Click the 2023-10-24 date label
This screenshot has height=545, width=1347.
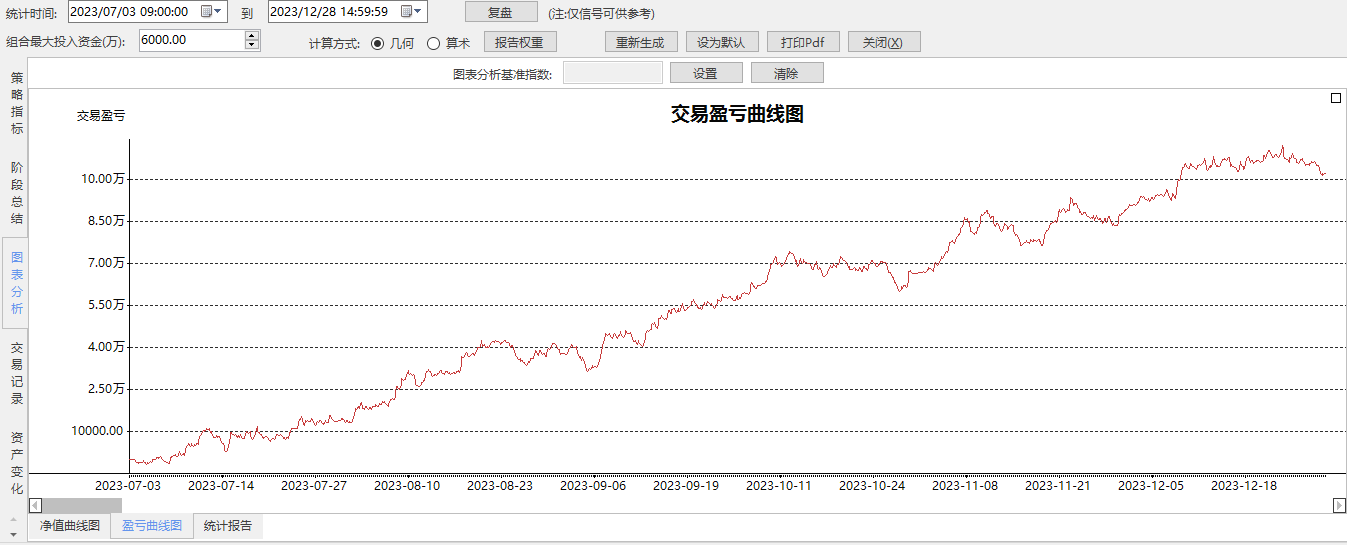tap(872, 486)
